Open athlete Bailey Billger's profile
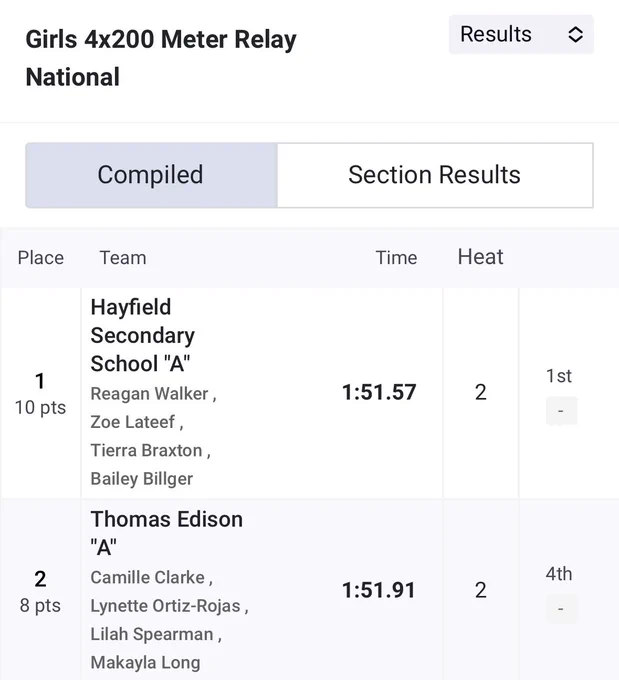The height and width of the screenshot is (680, 619). [x=142, y=479]
